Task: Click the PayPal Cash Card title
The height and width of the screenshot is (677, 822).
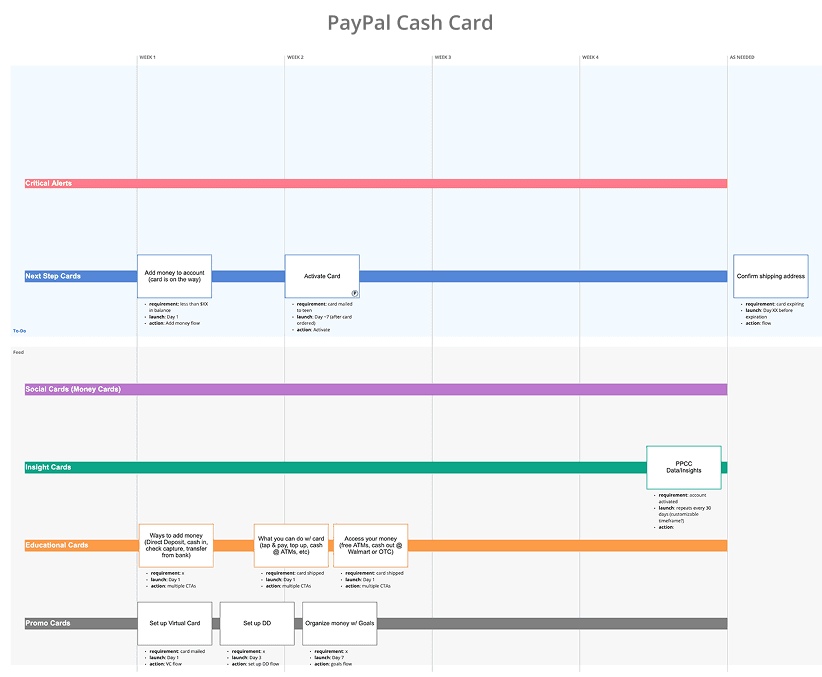Action: [x=410, y=23]
